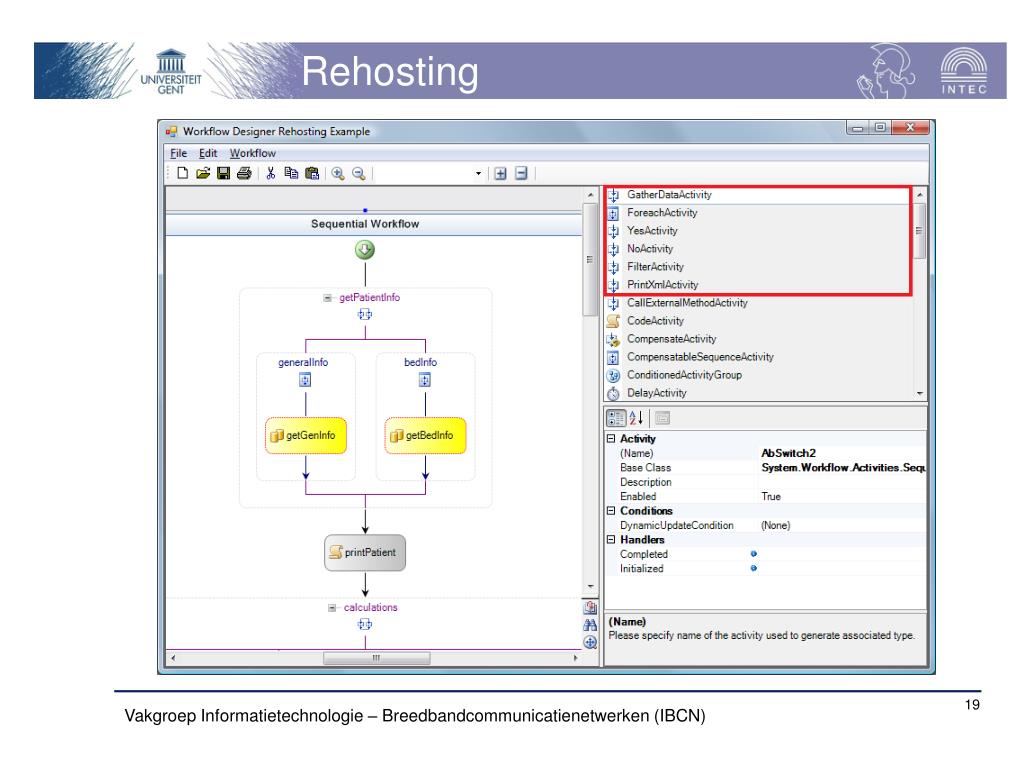
Task: Select CallExternalMethodActivity in the toolbox
Action: click(687, 303)
